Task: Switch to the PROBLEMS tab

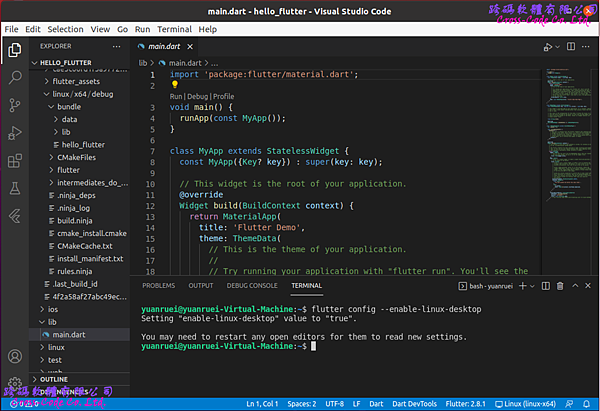Action: [158, 286]
